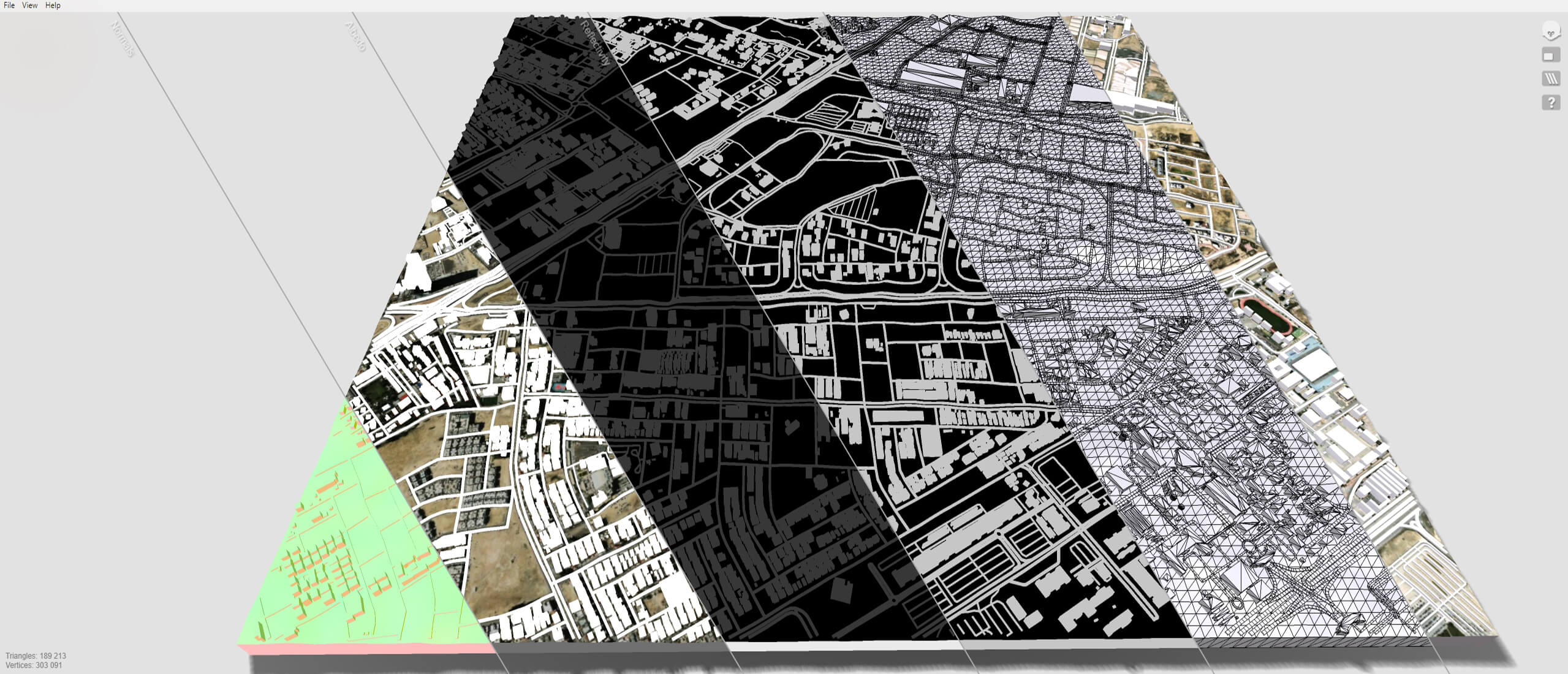Click the Marmoset skull logo icon
The image size is (1568, 674).
tap(1551, 31)
